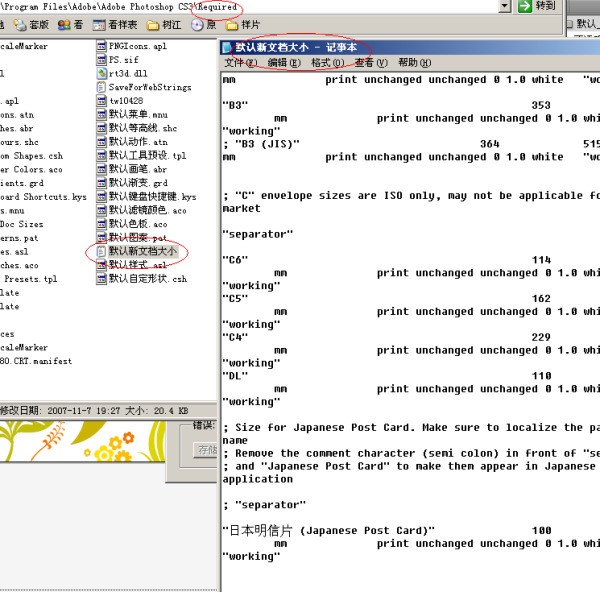Select the SaveForWebStrings file
The width and height of the screenshot is (600, 592).
(148, 87)
